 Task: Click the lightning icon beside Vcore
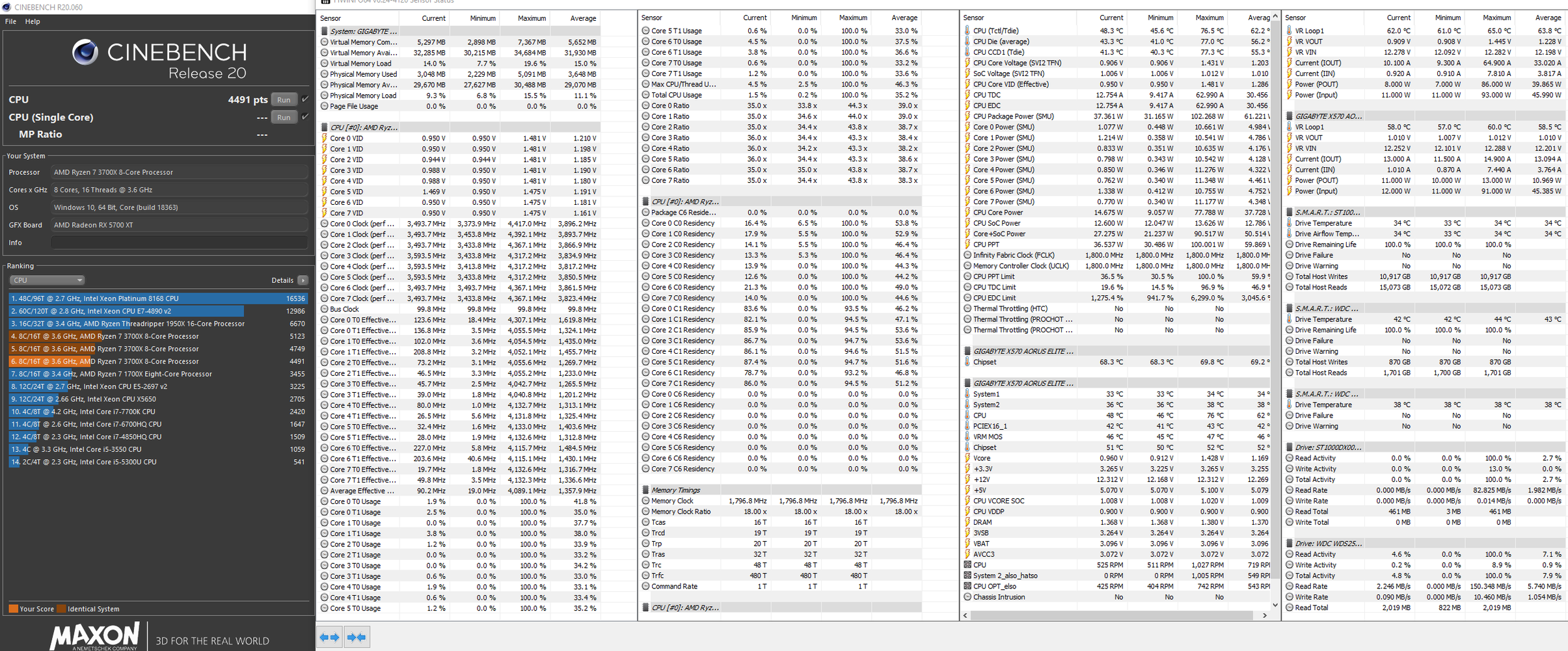[x=967, y=458]
